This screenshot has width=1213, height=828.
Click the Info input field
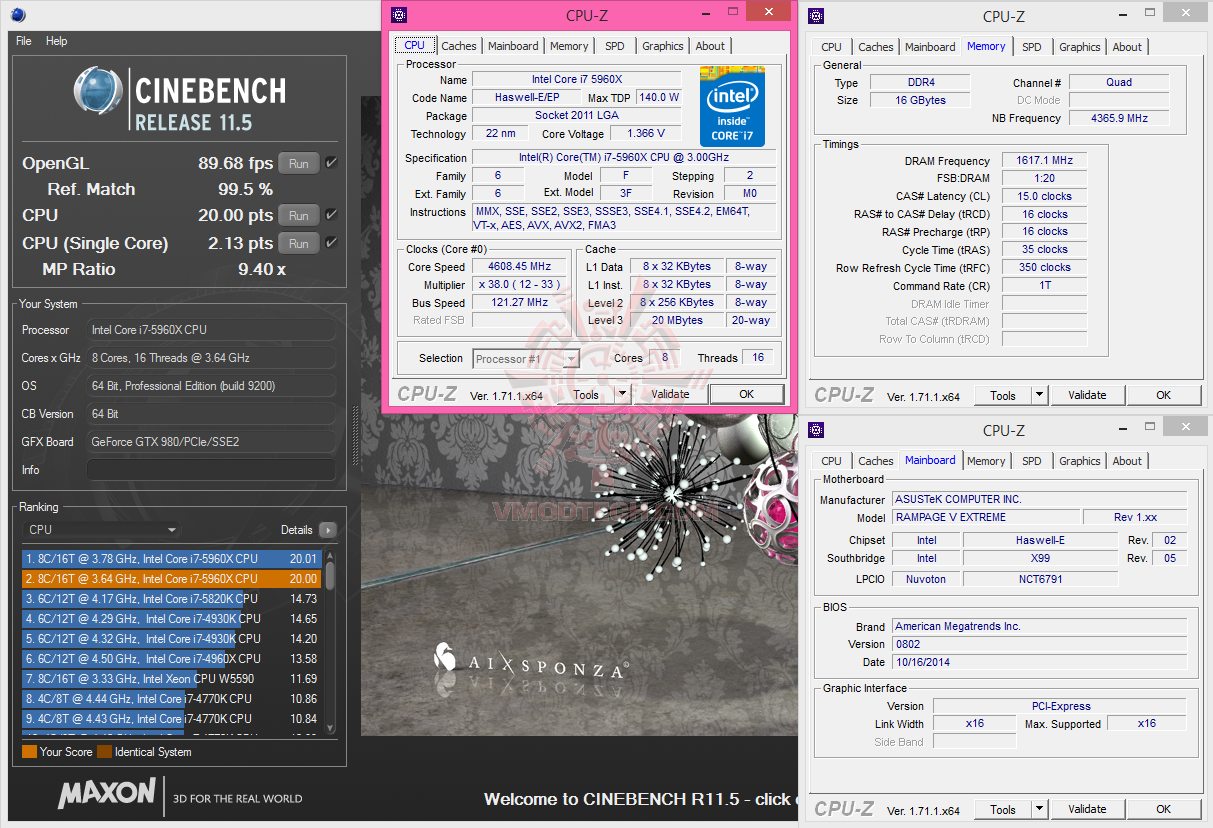211,470
